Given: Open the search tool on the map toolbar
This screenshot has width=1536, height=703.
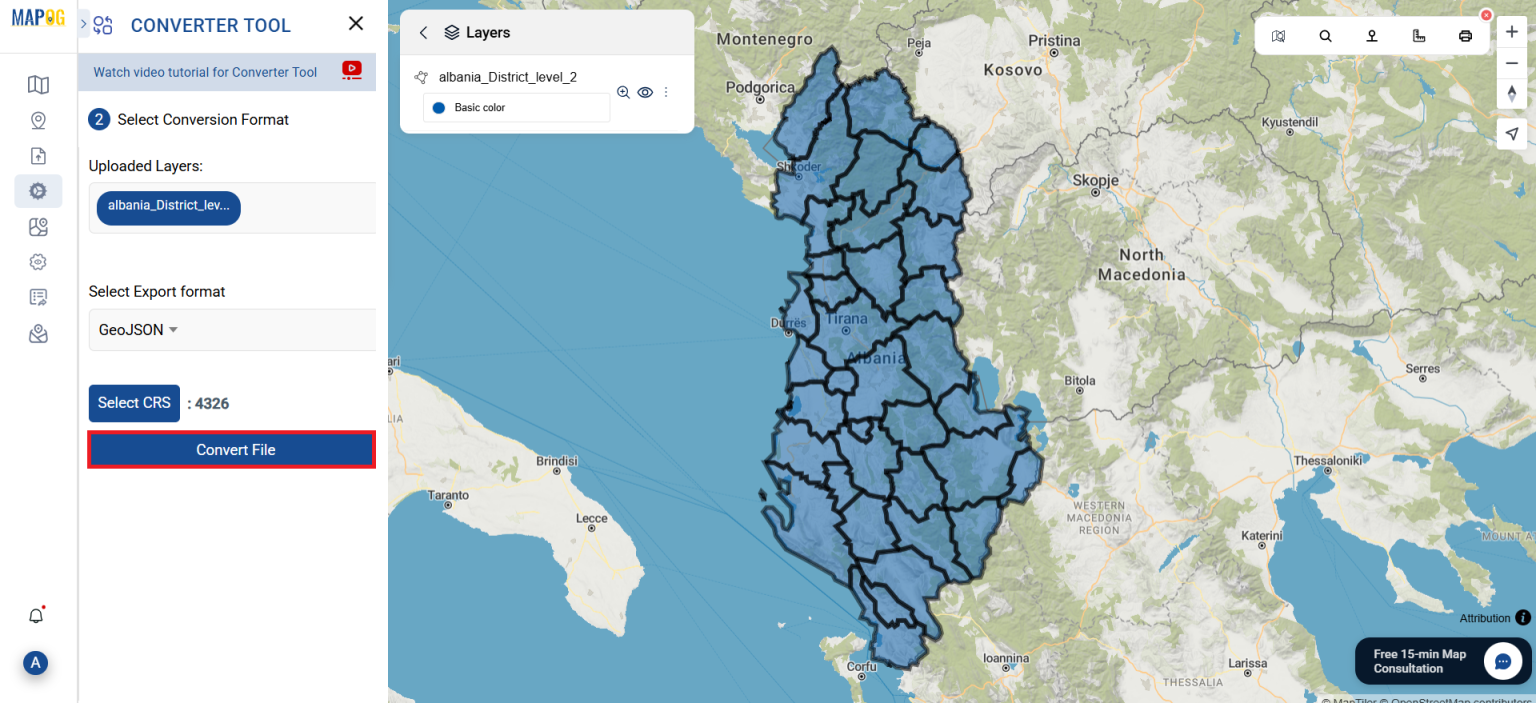Looking at the screenshot, I should tap(1325, 34).
